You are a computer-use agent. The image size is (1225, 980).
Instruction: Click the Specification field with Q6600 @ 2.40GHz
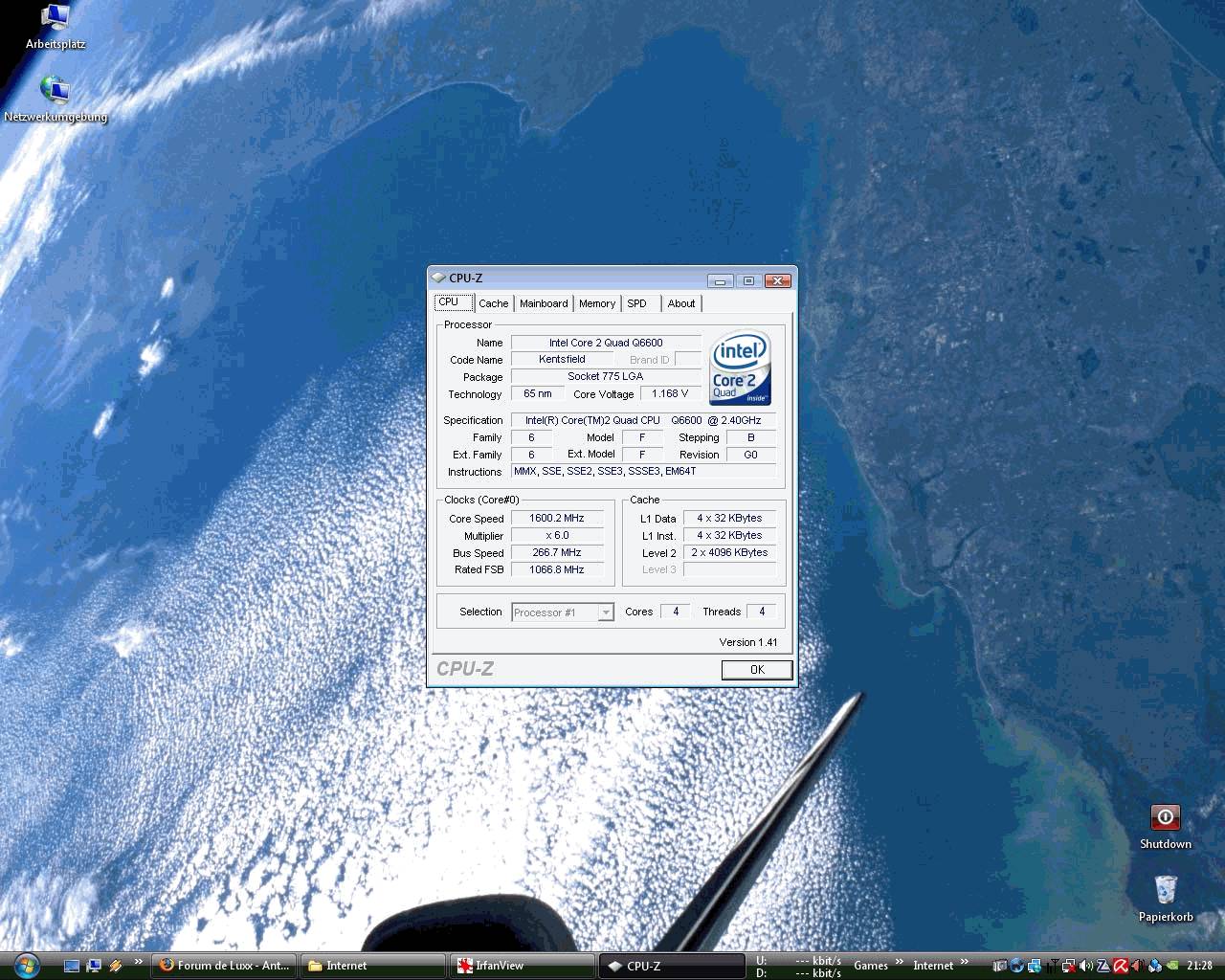point(643,420)
